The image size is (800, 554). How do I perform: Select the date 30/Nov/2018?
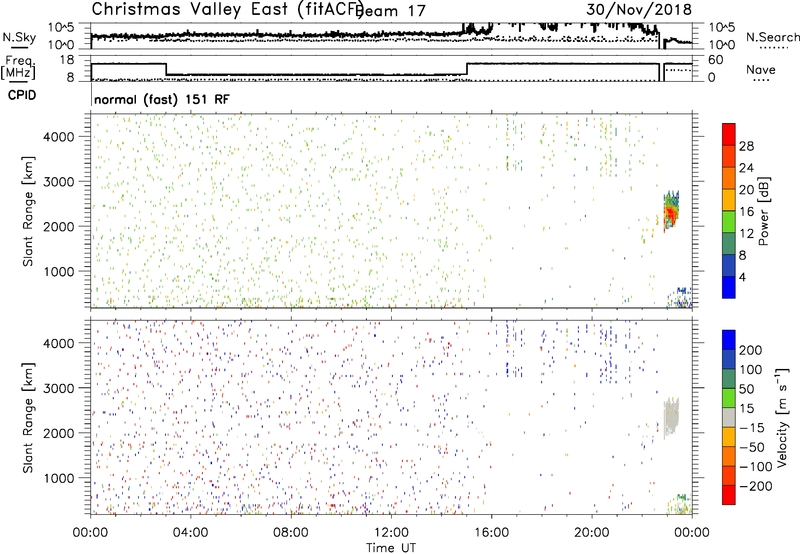[639, 10]
